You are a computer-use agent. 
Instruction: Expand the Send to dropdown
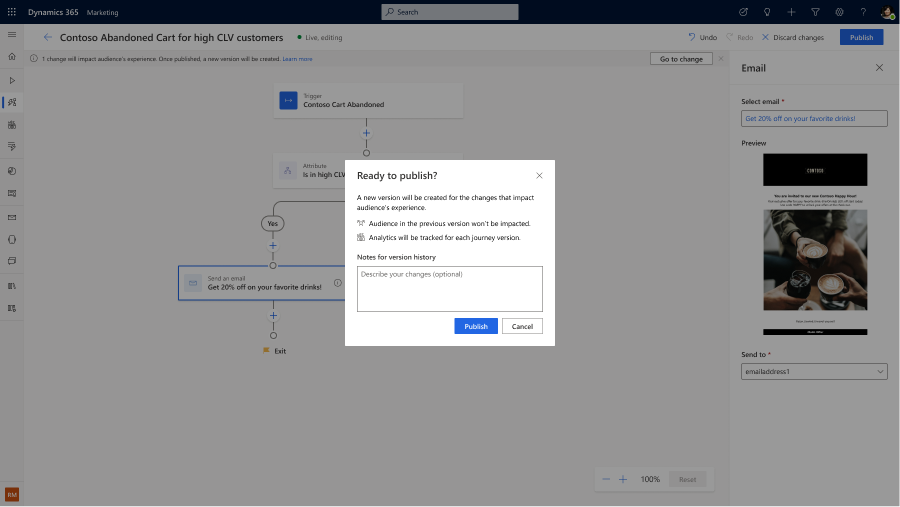814,371
